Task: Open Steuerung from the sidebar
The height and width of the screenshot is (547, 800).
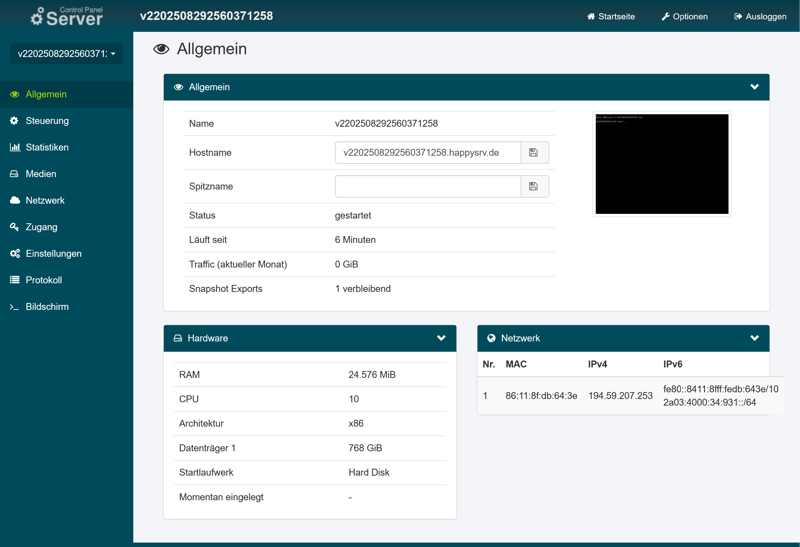Action: click(x=47, y=121)
